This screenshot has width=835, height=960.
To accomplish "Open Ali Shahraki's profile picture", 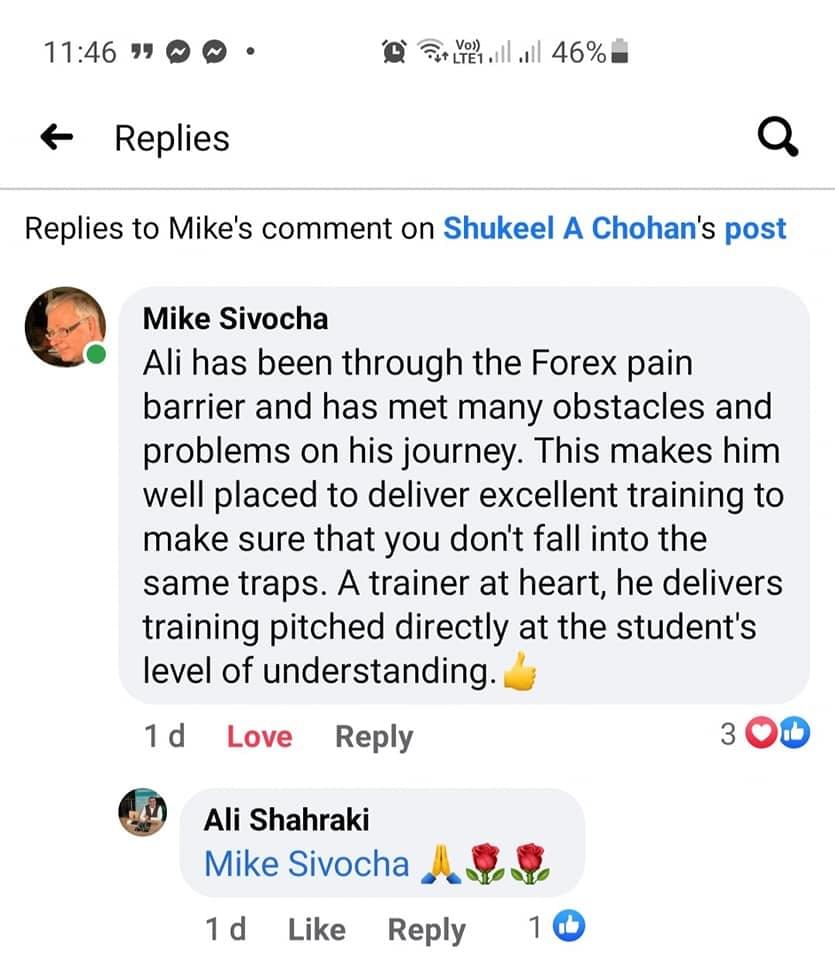I will [143, 812].
